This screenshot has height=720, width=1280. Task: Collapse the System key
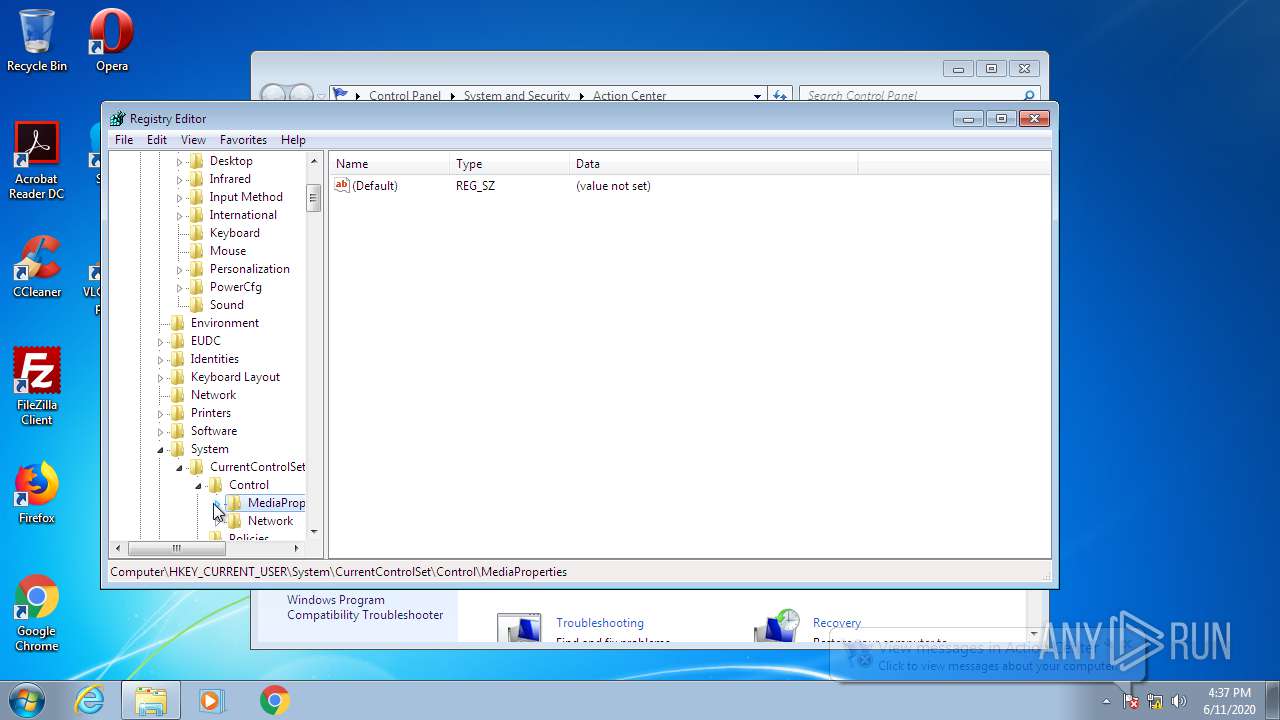pyautogui.click(x=161, y=449)
